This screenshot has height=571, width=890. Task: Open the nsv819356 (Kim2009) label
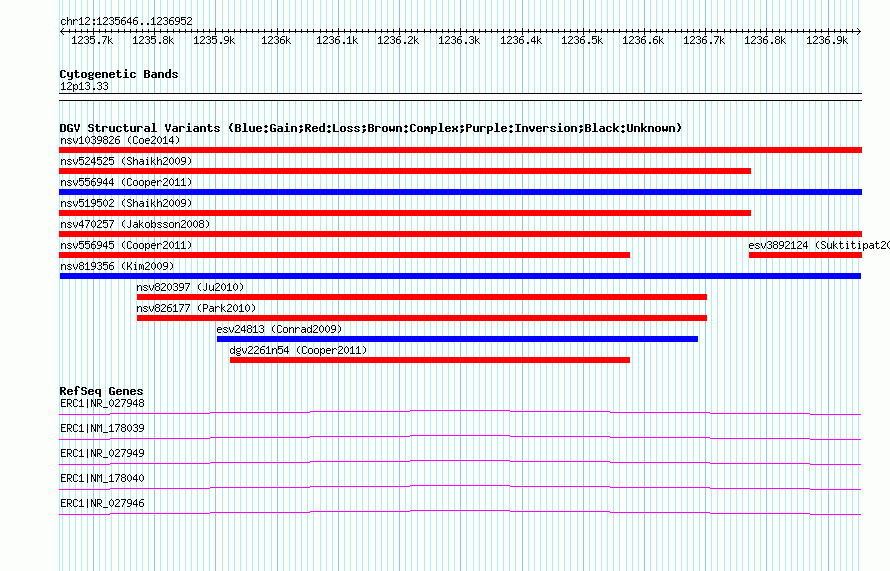pyautogui.click(x=117, y=266)
